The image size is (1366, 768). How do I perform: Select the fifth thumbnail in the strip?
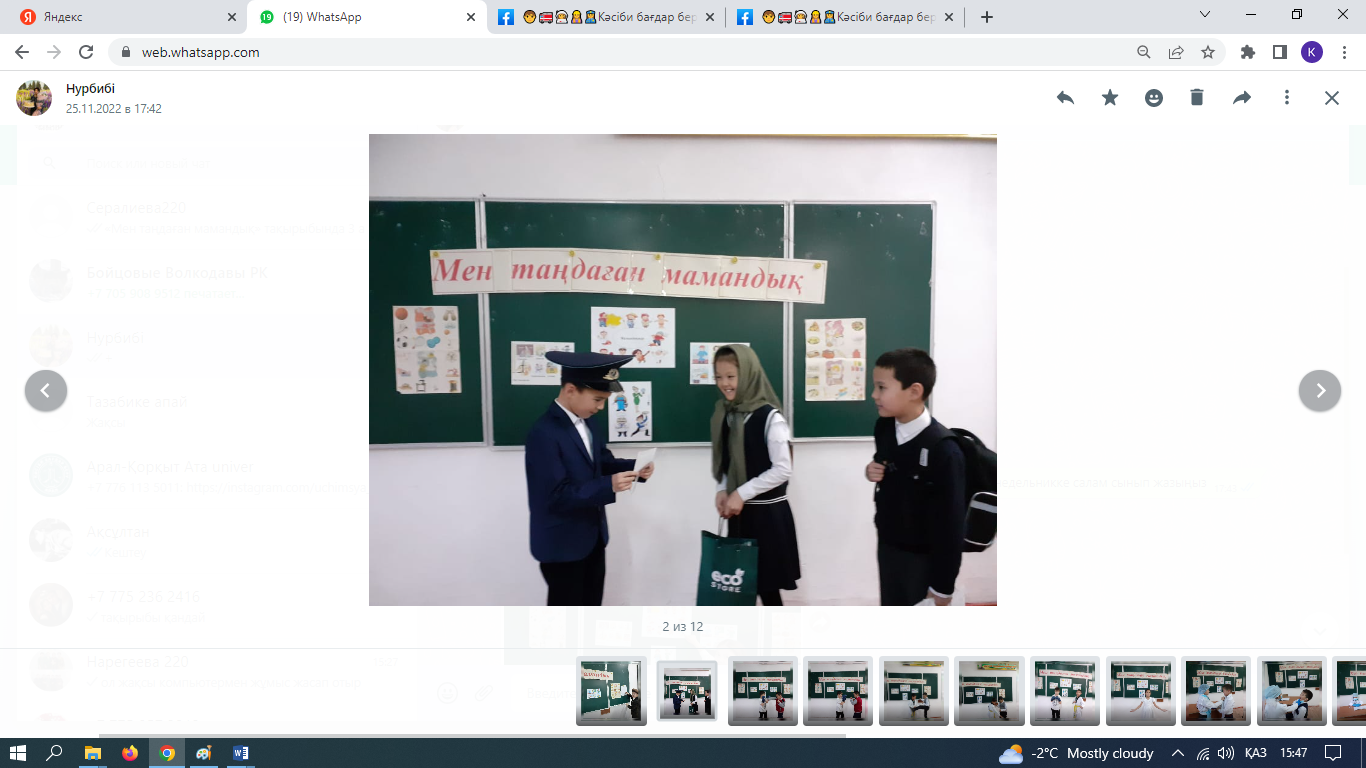(x=914, y=691)
